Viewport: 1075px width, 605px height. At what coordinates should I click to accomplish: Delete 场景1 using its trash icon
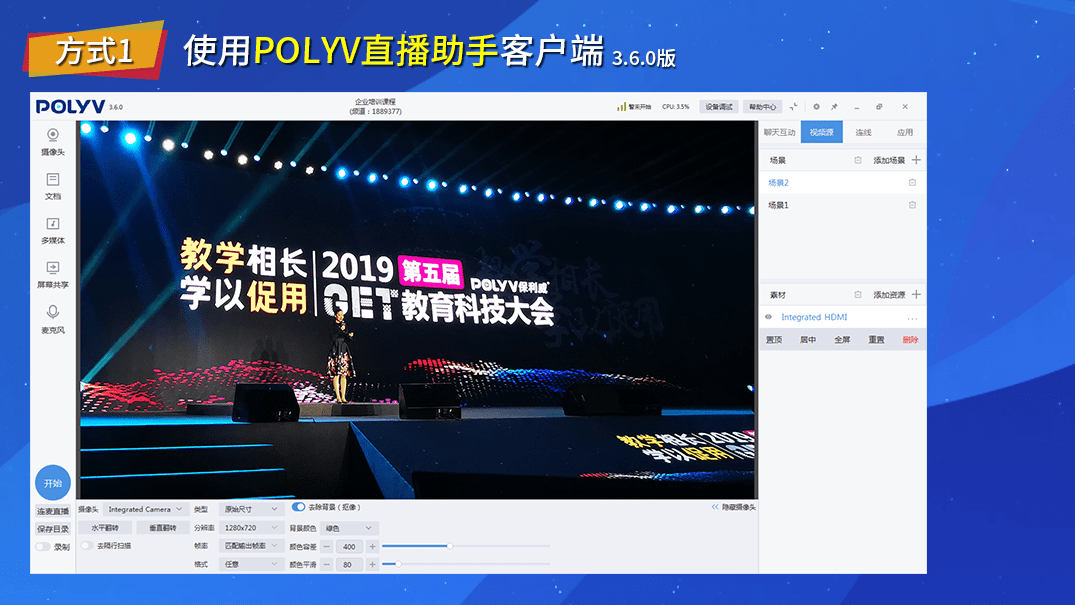point(912,205)
